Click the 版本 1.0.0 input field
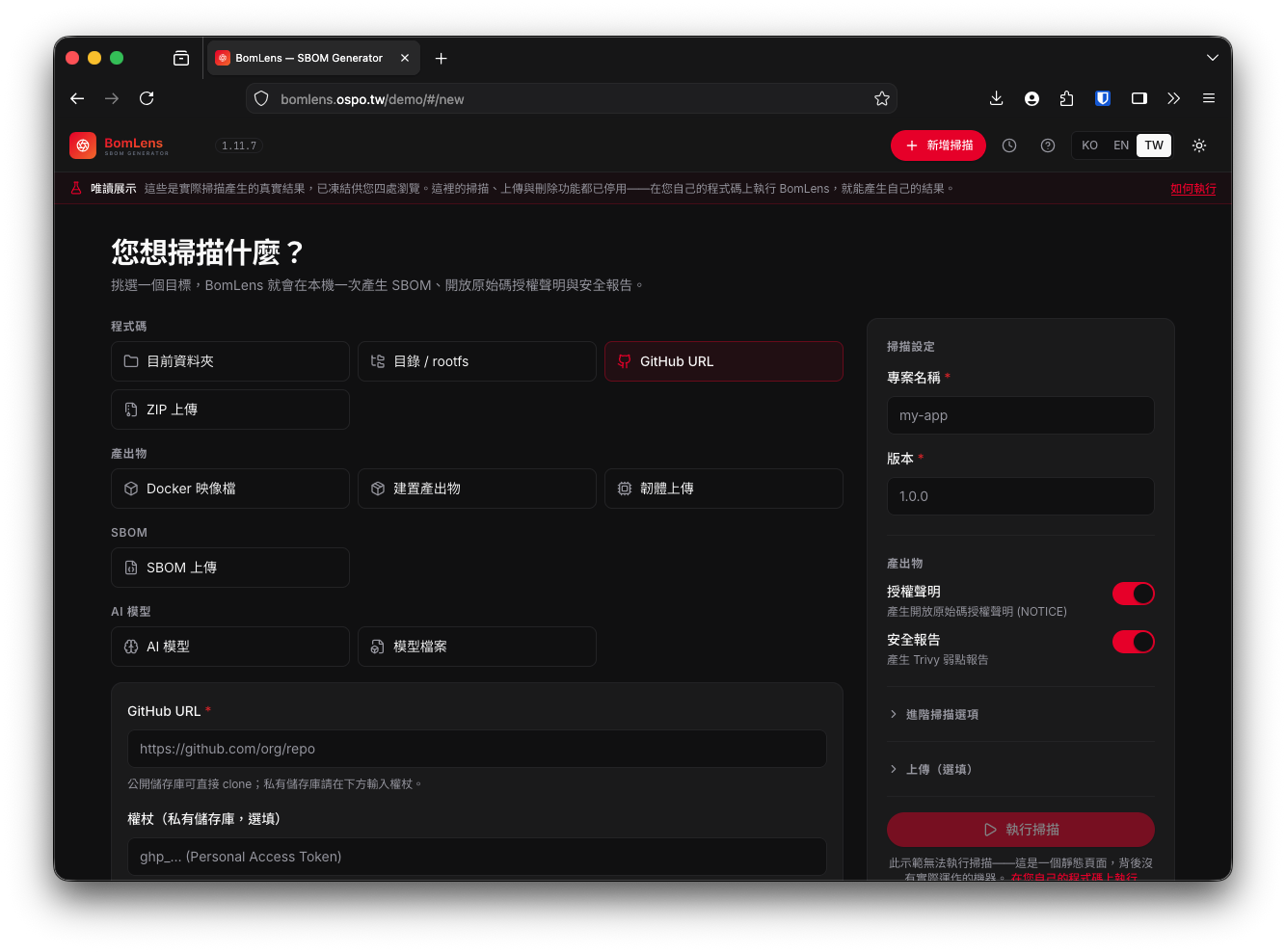 coord(1020,496)
